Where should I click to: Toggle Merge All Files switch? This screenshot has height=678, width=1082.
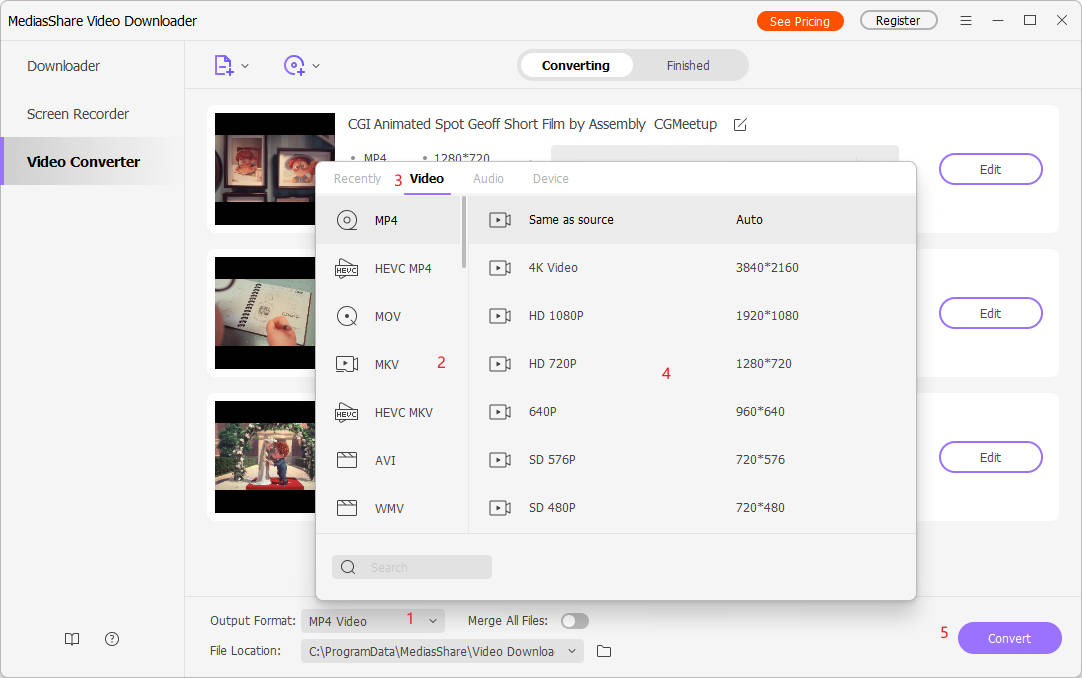pos(574,621)
